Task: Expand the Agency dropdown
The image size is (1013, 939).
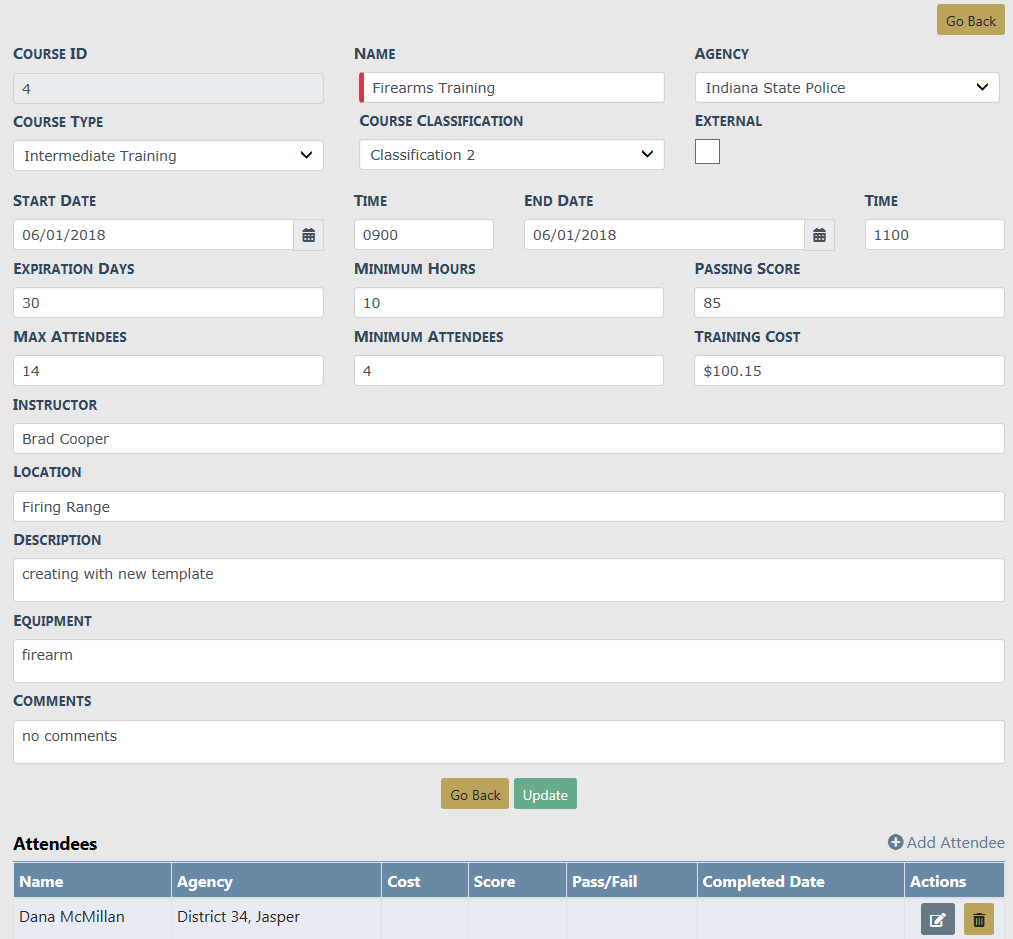Action: click(846, 88)
